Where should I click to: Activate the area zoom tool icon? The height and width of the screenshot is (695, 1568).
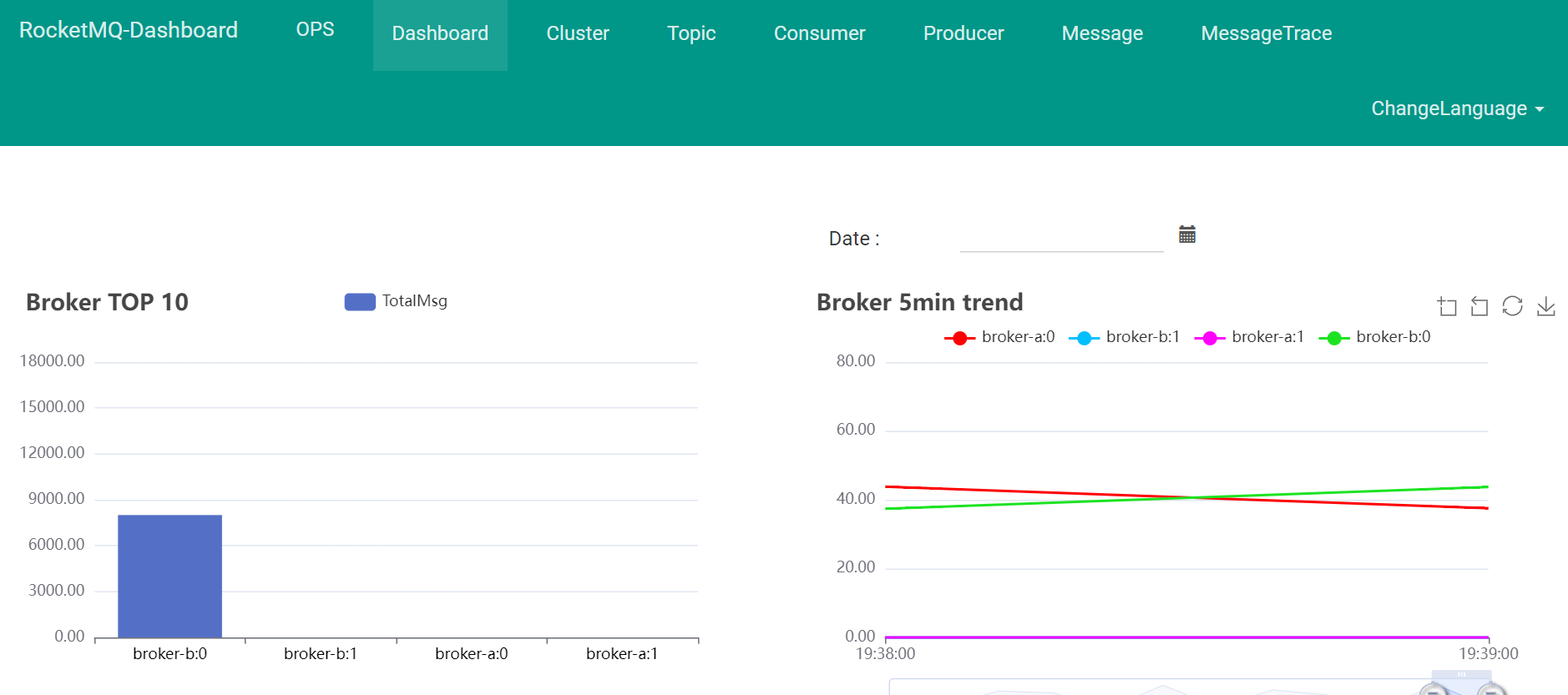1447,306
